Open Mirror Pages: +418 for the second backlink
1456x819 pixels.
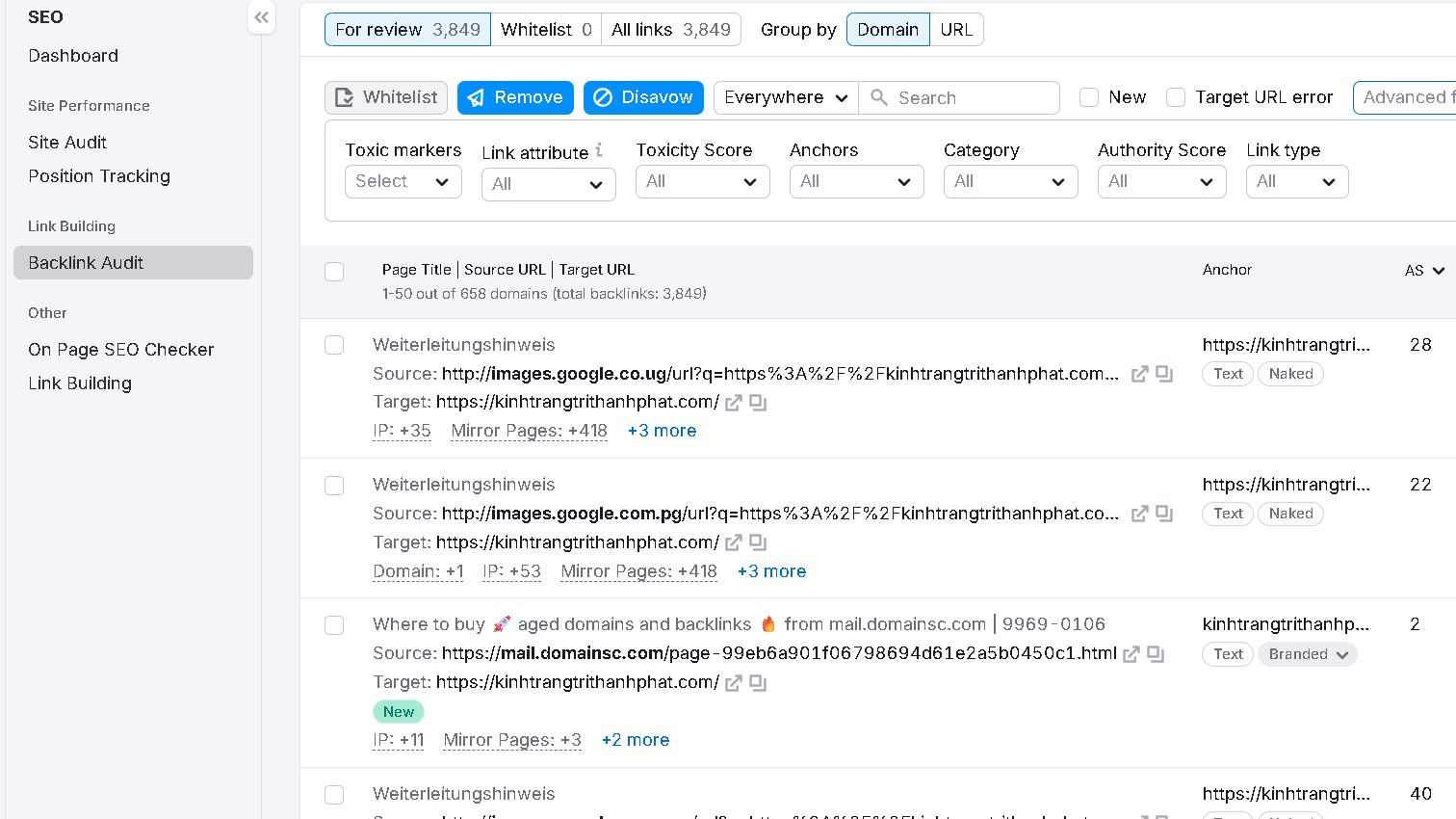(637, 570)
